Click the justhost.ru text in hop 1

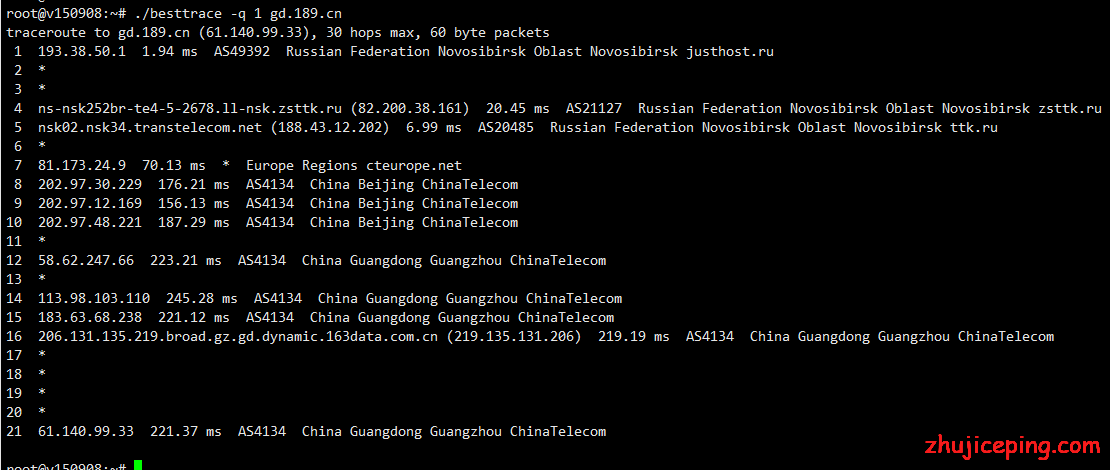[x=730, y=52]
